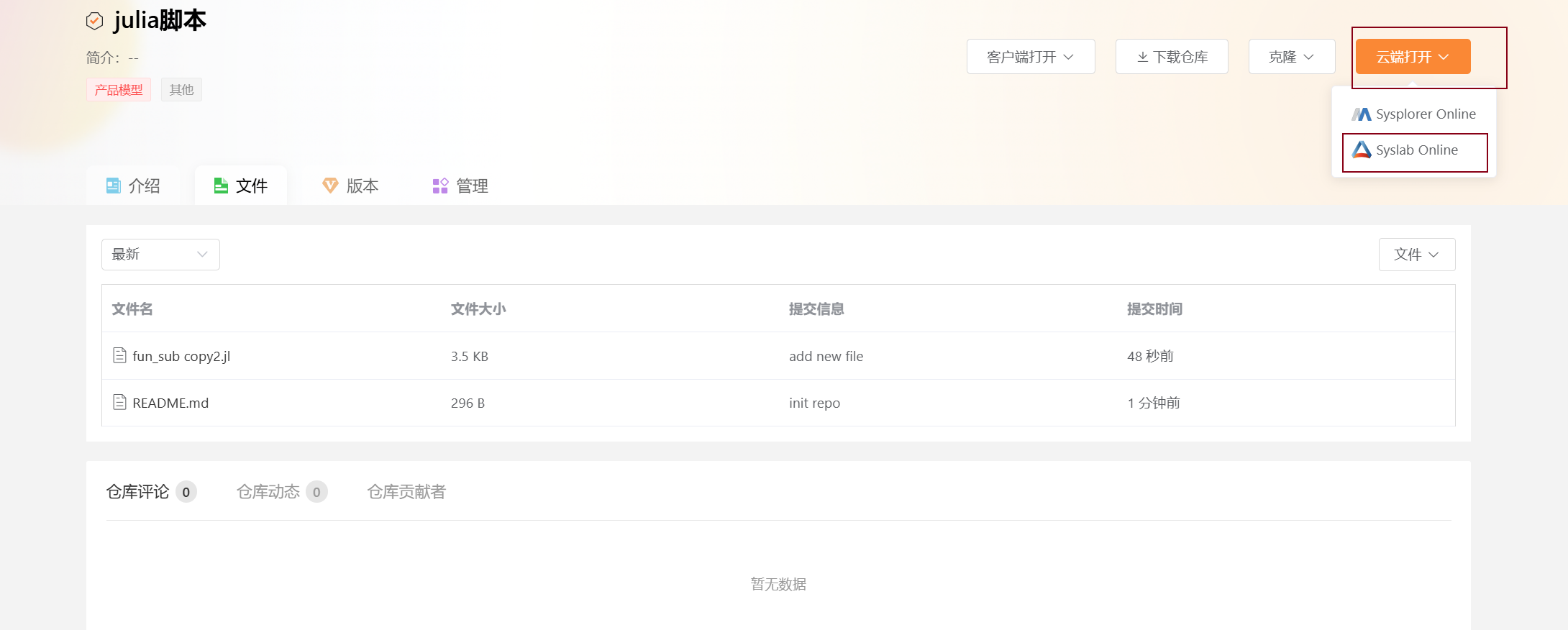Select the 仓库贡献者 tab
Screen dimensions: 1568x630
406,492
